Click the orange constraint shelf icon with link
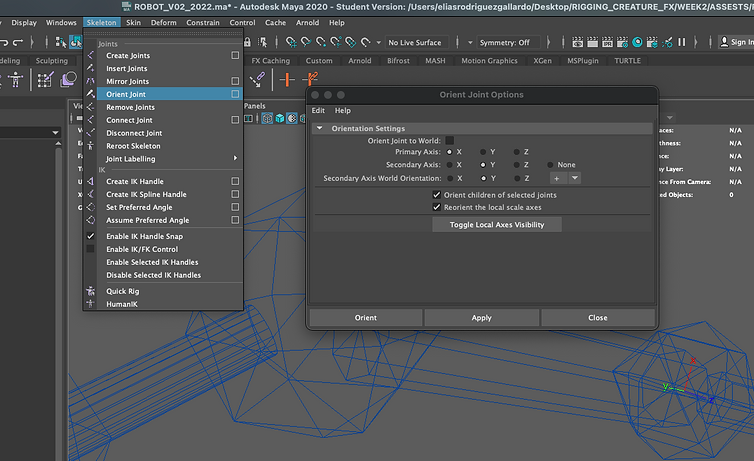The height and width of the screenshot is (461, 754). (311, 79)
